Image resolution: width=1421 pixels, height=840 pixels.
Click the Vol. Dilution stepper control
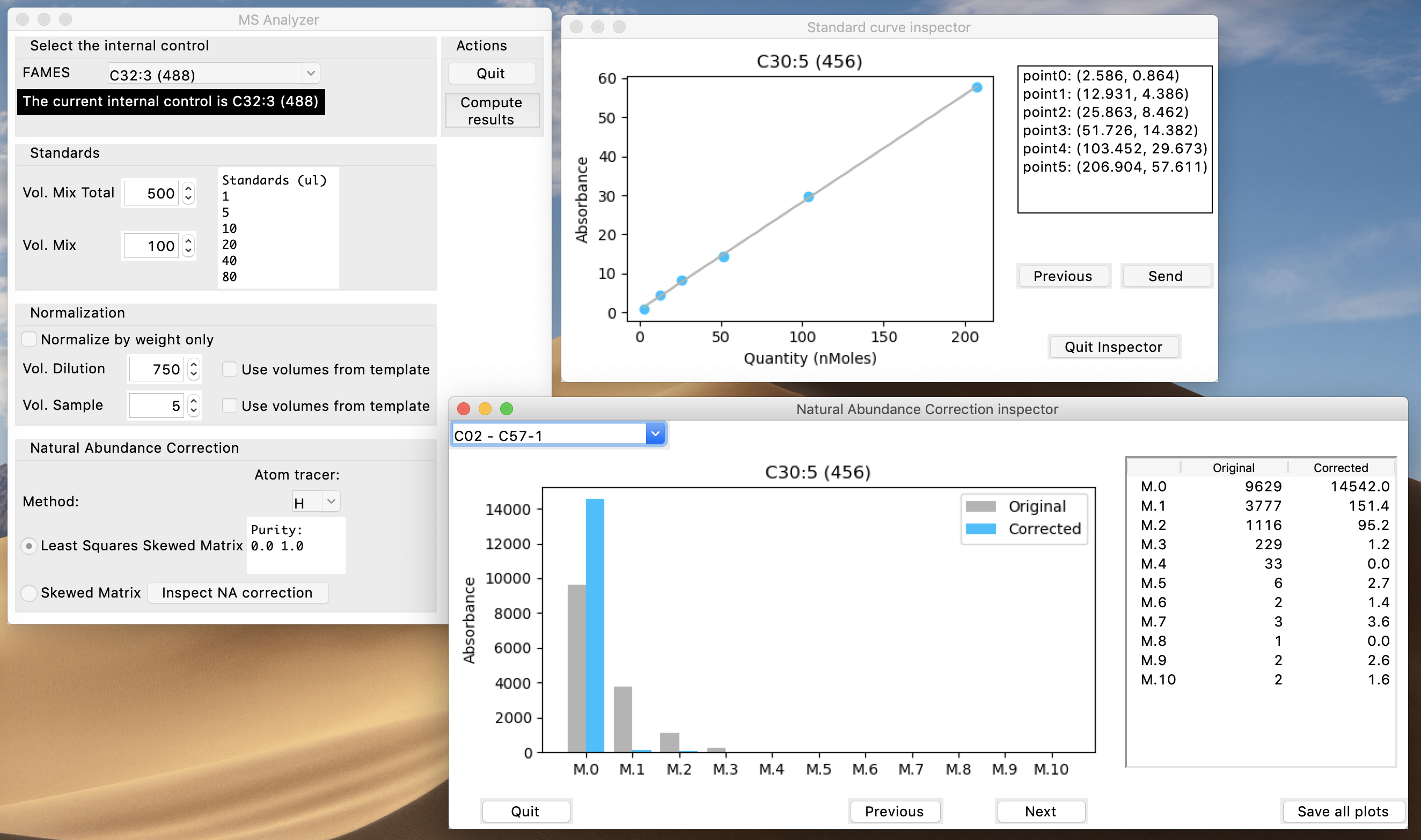pyautogui.click(x=194, y=369)
